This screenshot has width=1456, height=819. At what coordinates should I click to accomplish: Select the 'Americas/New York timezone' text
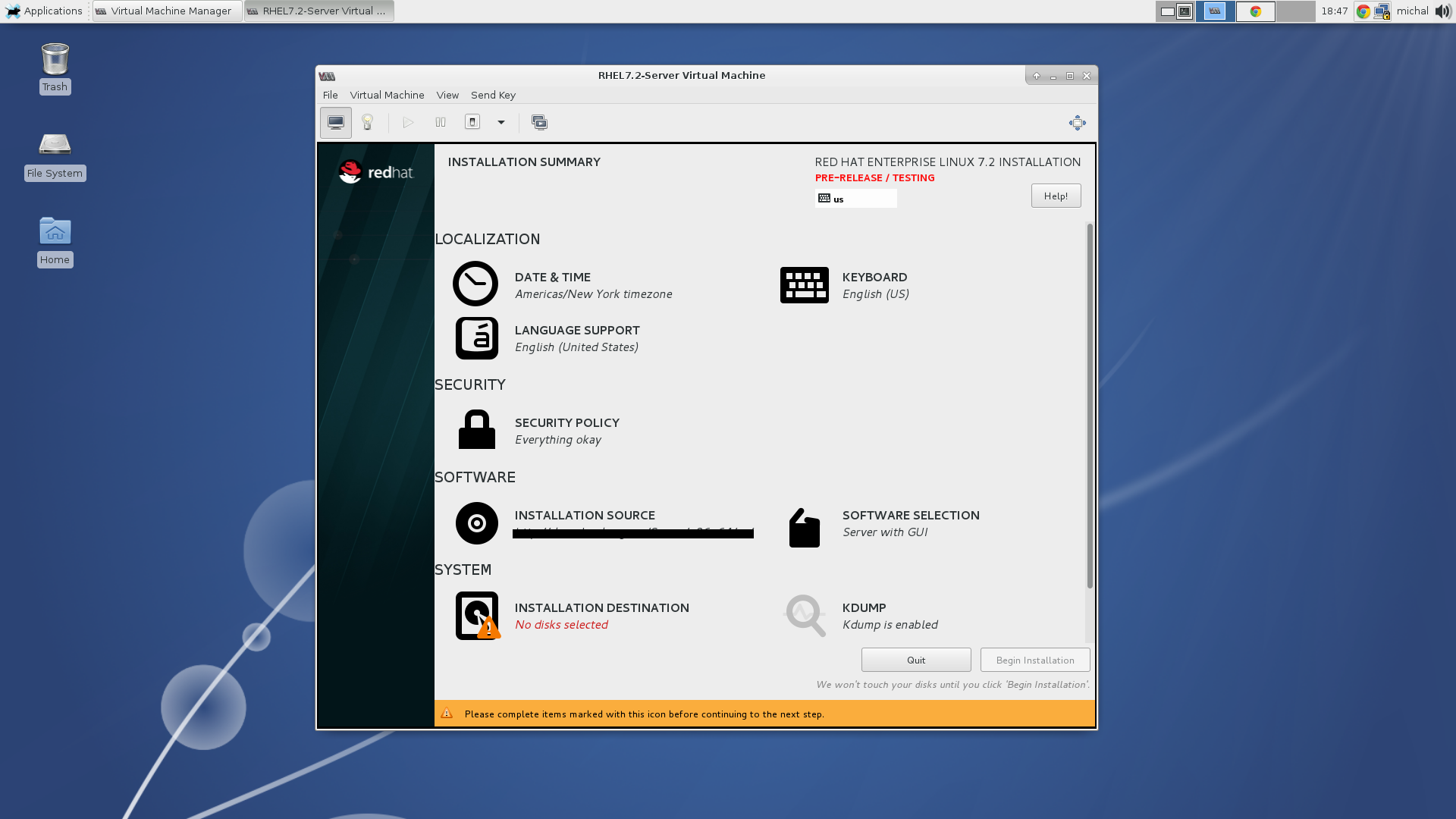(593, 294)
